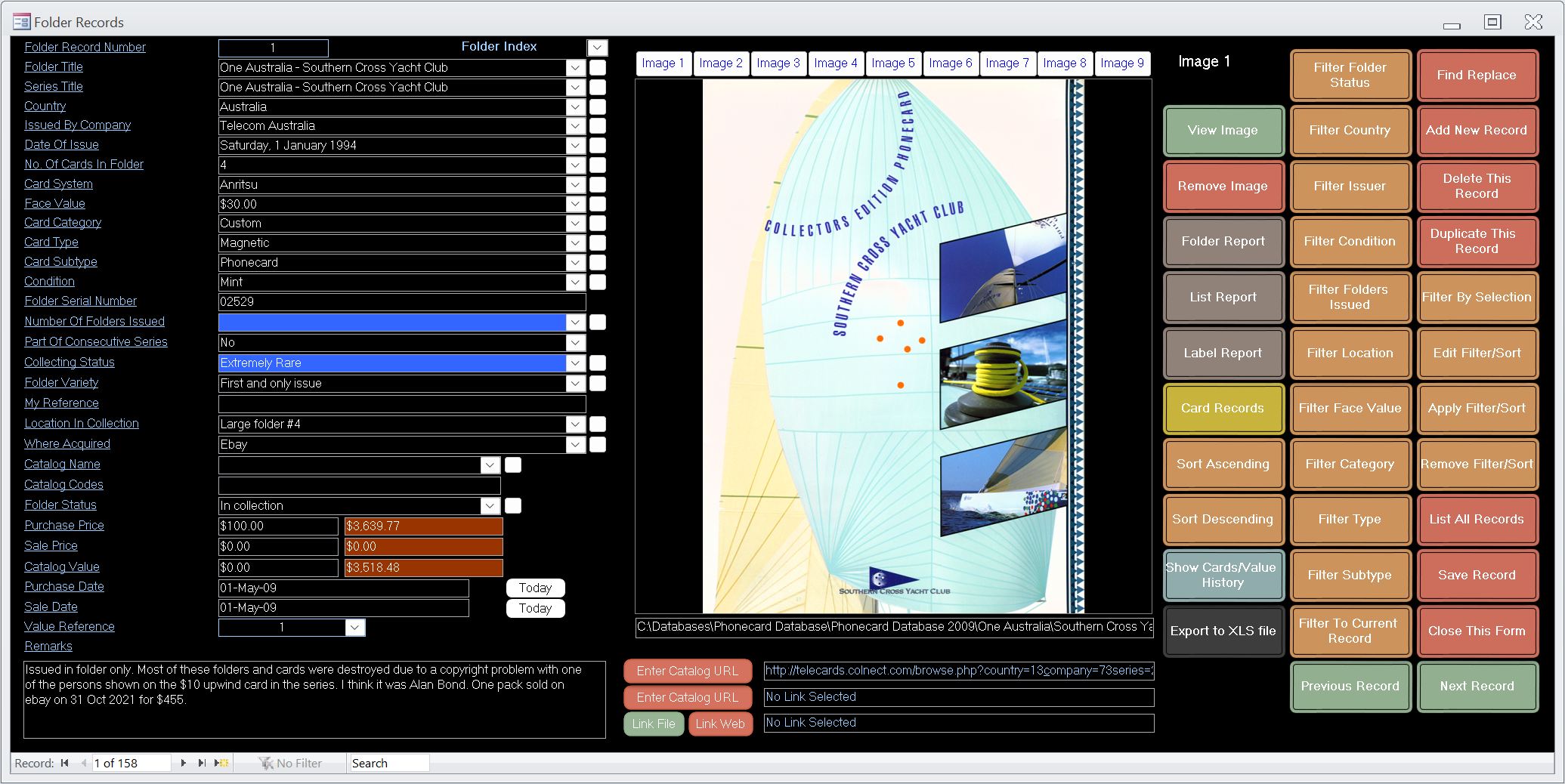Image resolution: width=1565 pixels, height=784 pixels.
Task: Click previous record arrow in navigator
Action: pyautogui.click(x=83, y=763)
